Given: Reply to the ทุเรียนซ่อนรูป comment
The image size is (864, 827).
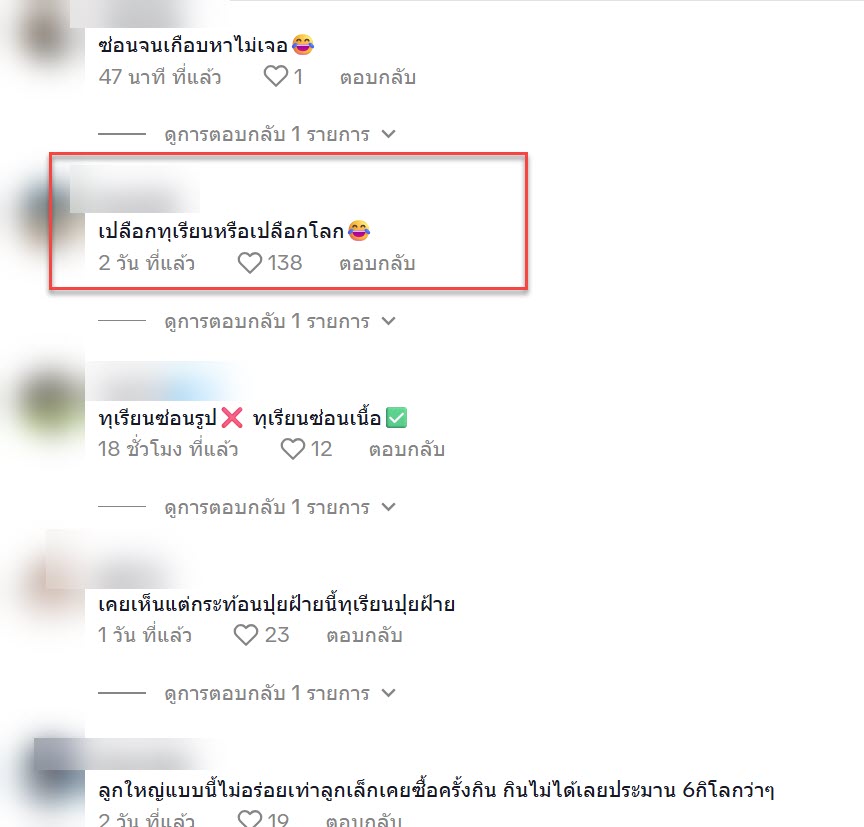Looking at the screenshot, I should pyautogui.click(x=407, y=450).
